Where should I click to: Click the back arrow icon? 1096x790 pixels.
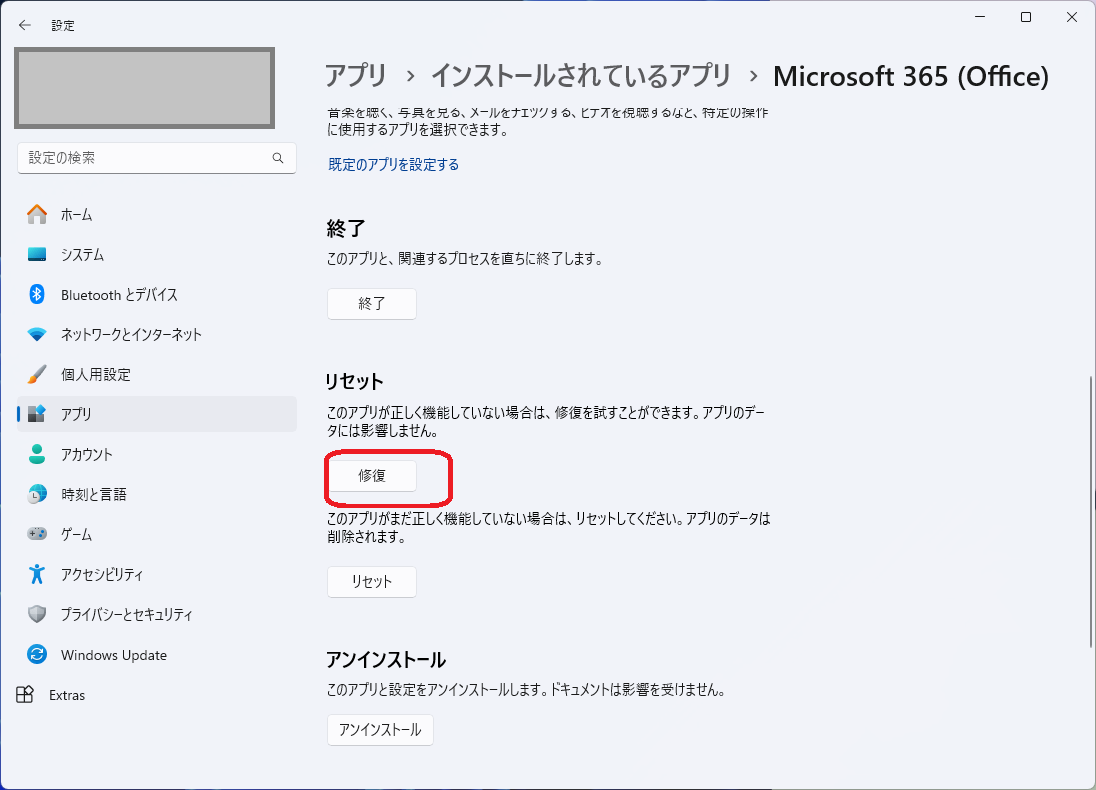(x=25, y=25)
